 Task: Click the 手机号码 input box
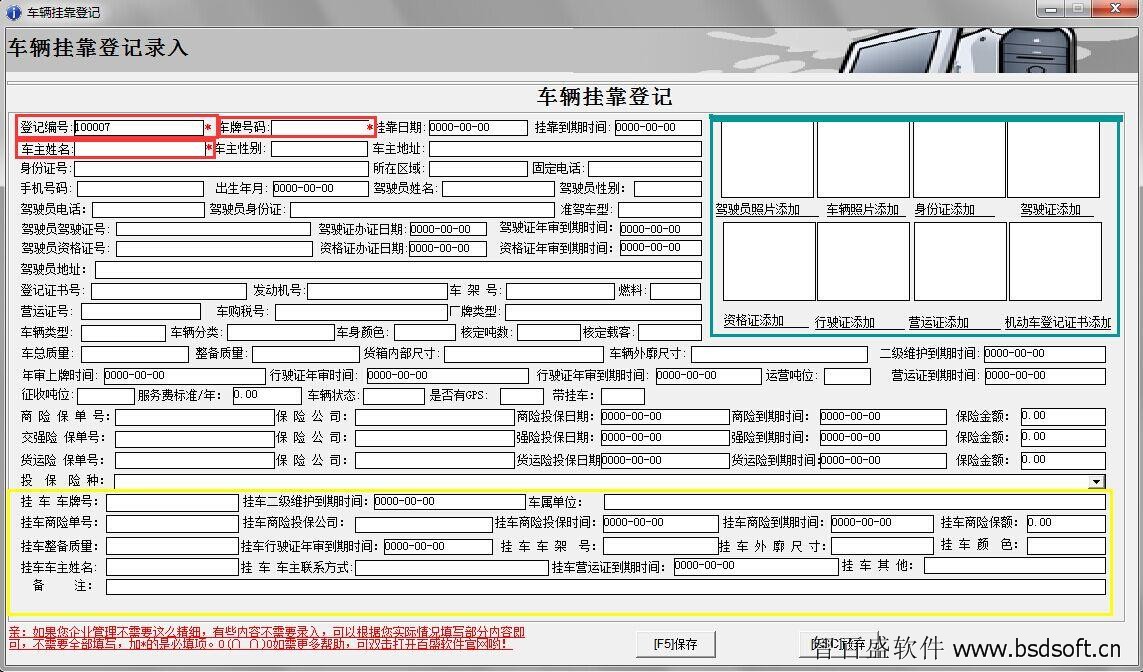tap(139, 189)
